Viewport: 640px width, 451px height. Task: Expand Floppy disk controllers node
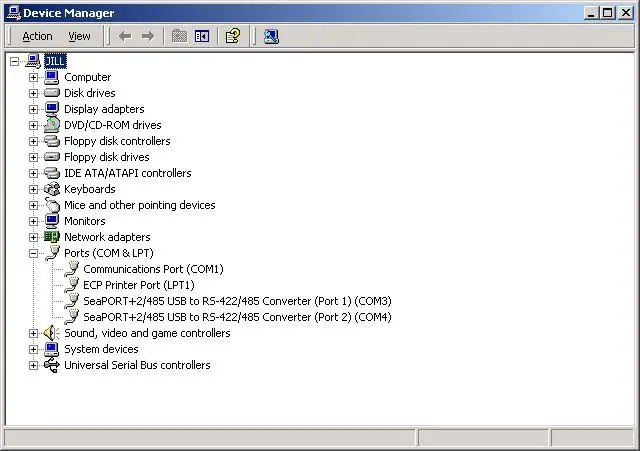point(33,142)
